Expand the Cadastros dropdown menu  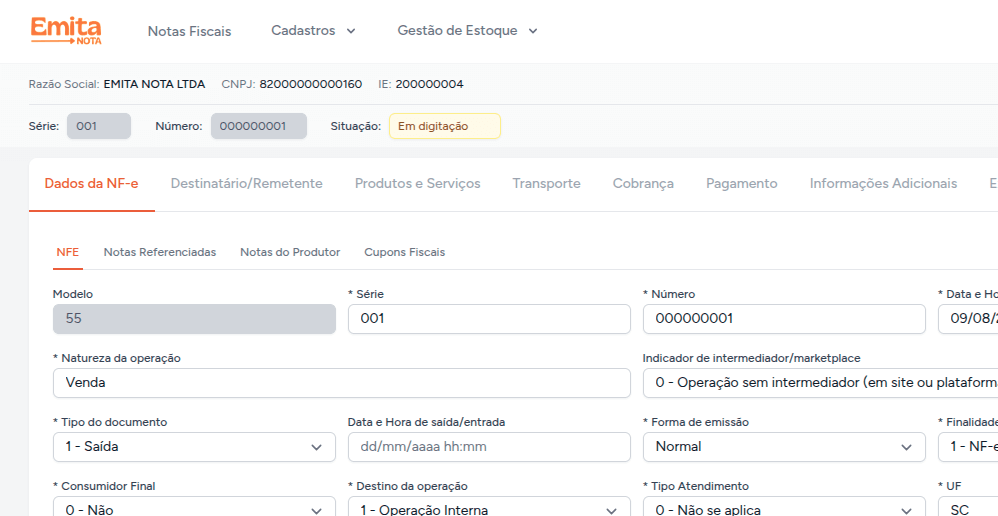pyautogui.click(x=313, y=31)
